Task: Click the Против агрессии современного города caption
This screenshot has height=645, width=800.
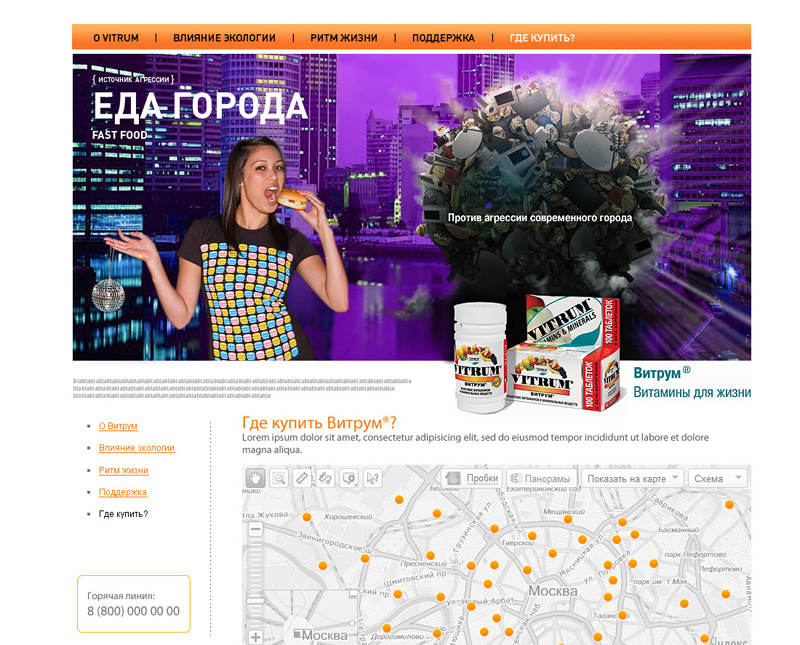Action: (x=540, y=218)
